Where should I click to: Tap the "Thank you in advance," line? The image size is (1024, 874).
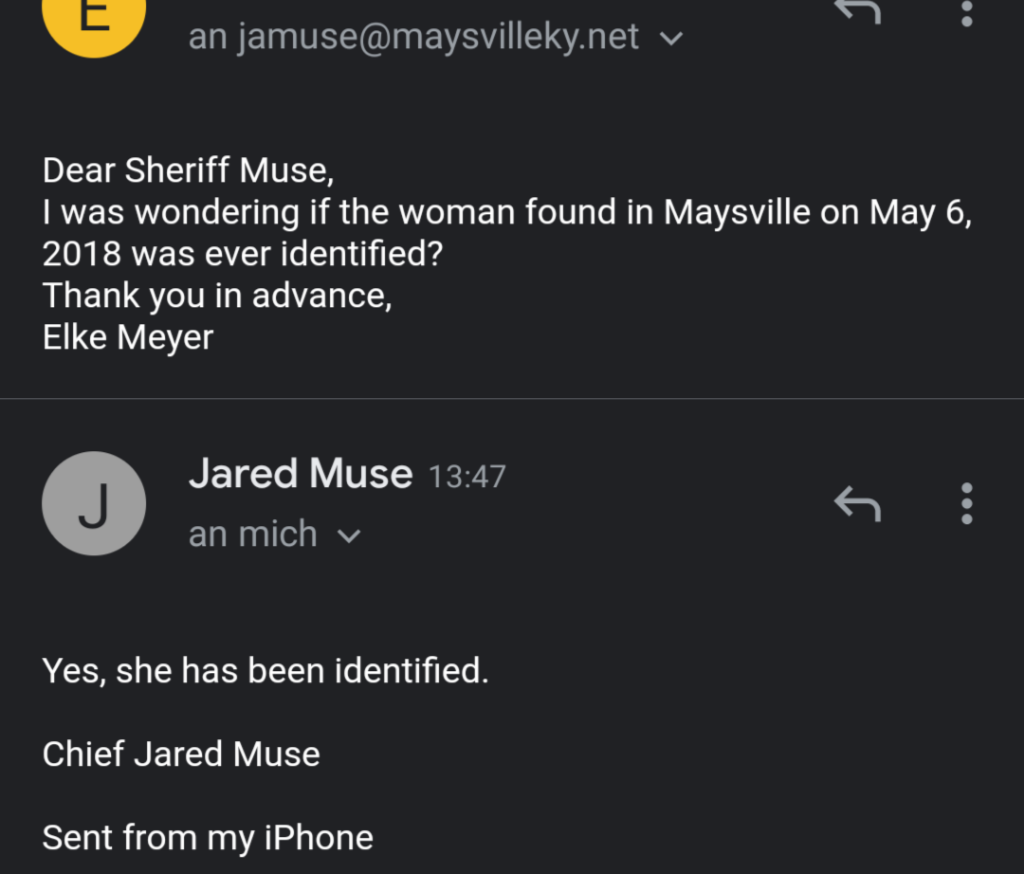pos(216,296)
